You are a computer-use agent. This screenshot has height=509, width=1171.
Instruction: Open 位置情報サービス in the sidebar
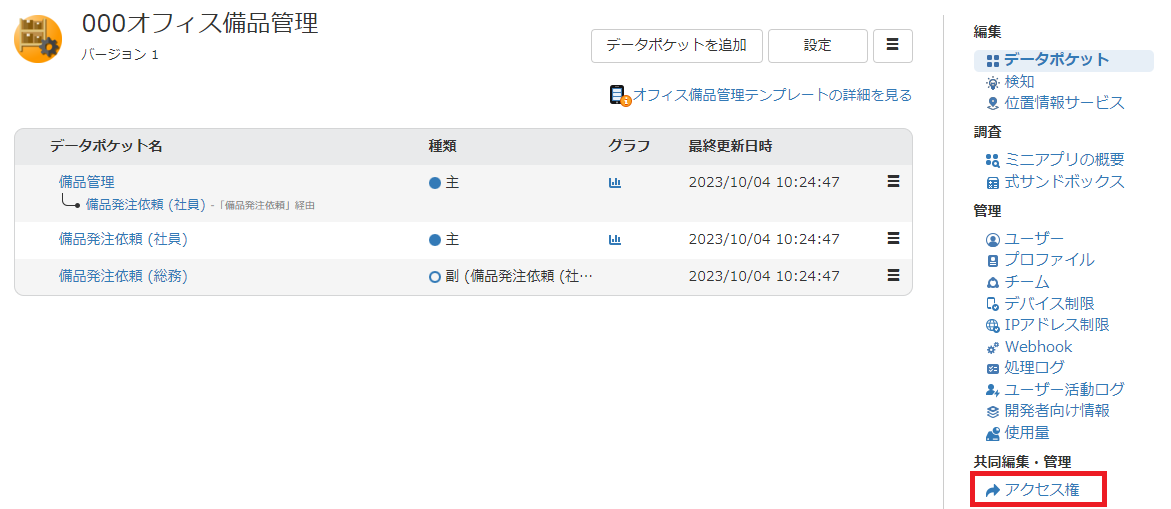1064,103
